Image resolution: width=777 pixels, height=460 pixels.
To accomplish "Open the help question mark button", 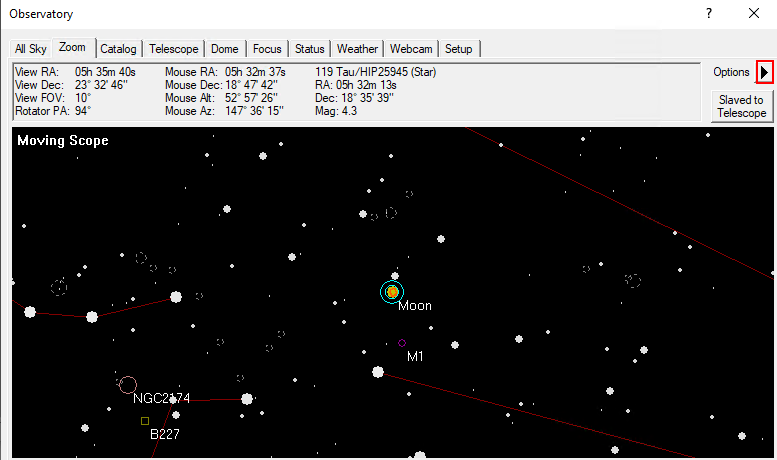I will pyautogui.click(x=708, y=14).
